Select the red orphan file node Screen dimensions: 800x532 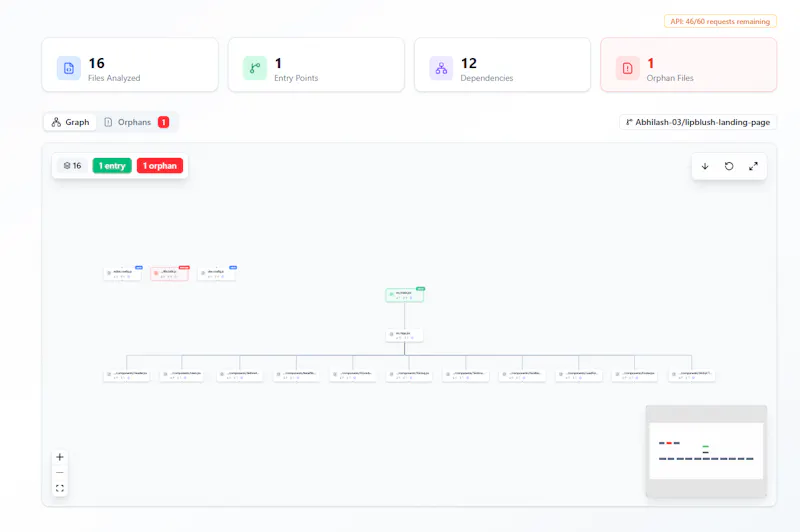point(169,274)
